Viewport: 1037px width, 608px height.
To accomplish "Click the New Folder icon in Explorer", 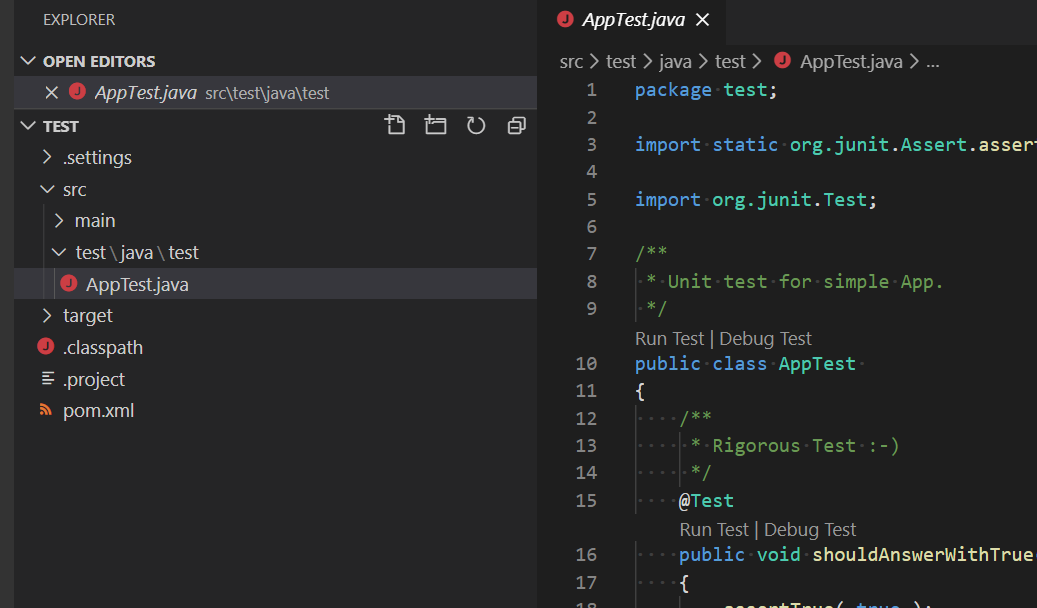I will pos(435,125).
